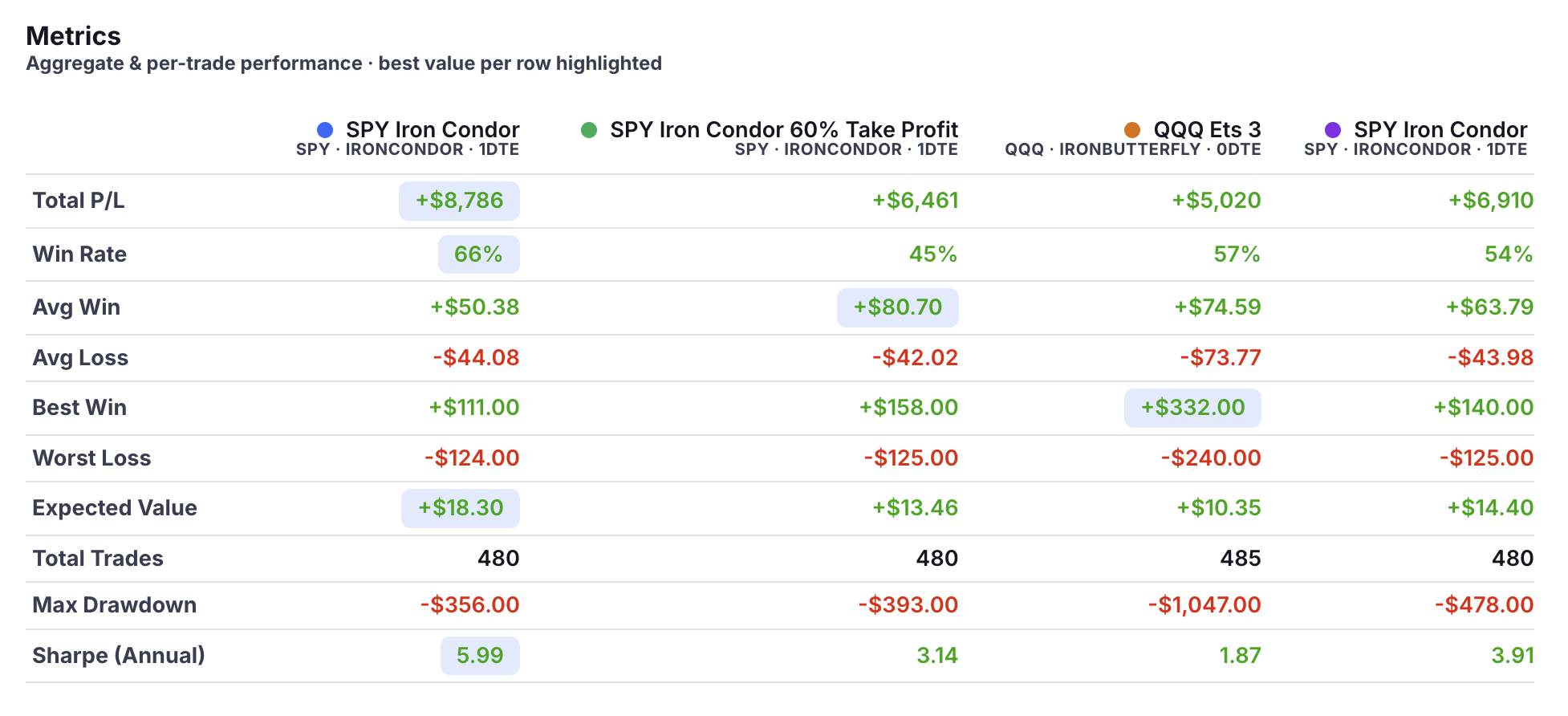Screen dimensions: 1568x716
Task: Click the -$42.02 average loss value
Action: tap(916, 358)
